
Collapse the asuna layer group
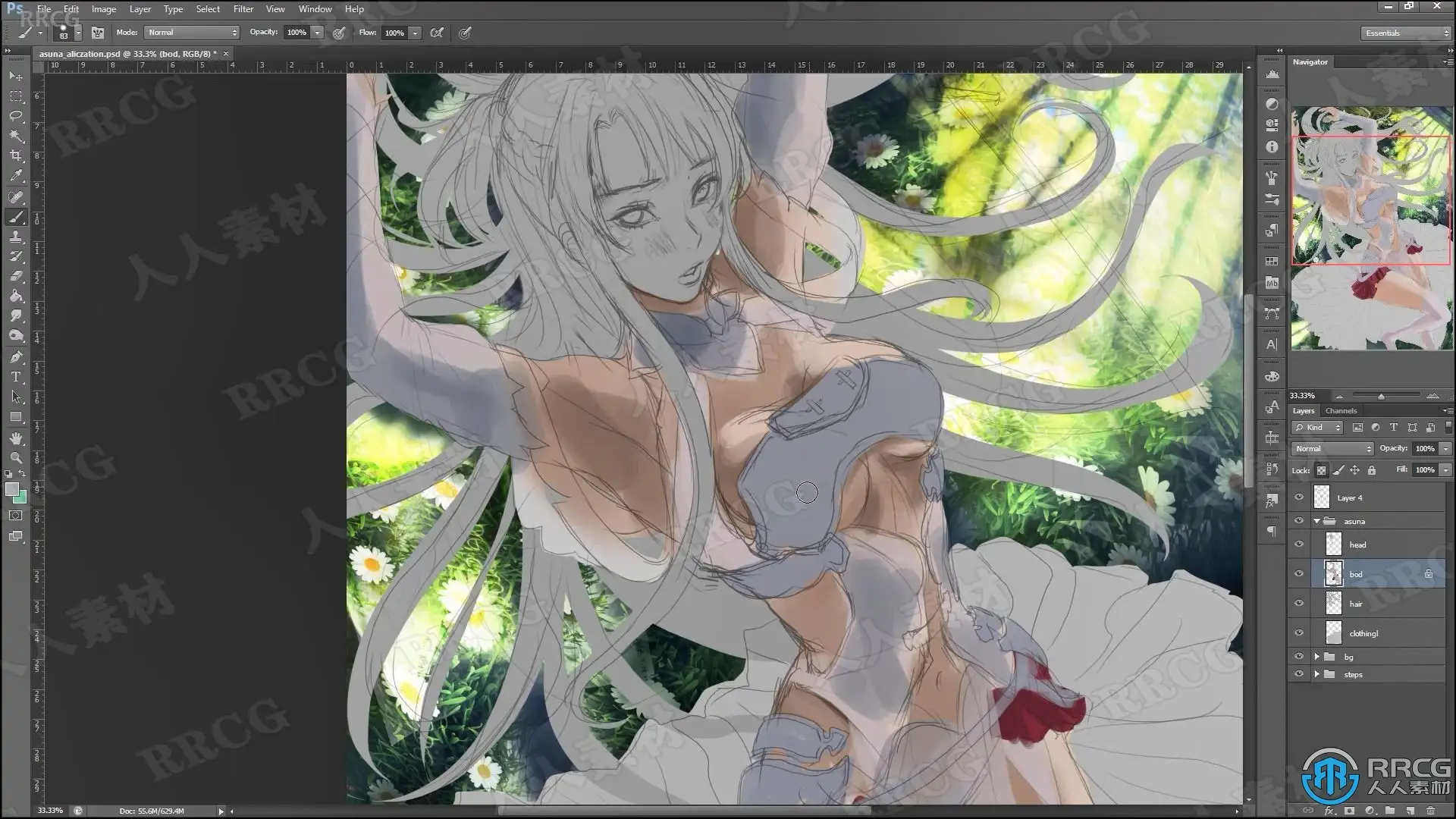tap(1317, 521)
